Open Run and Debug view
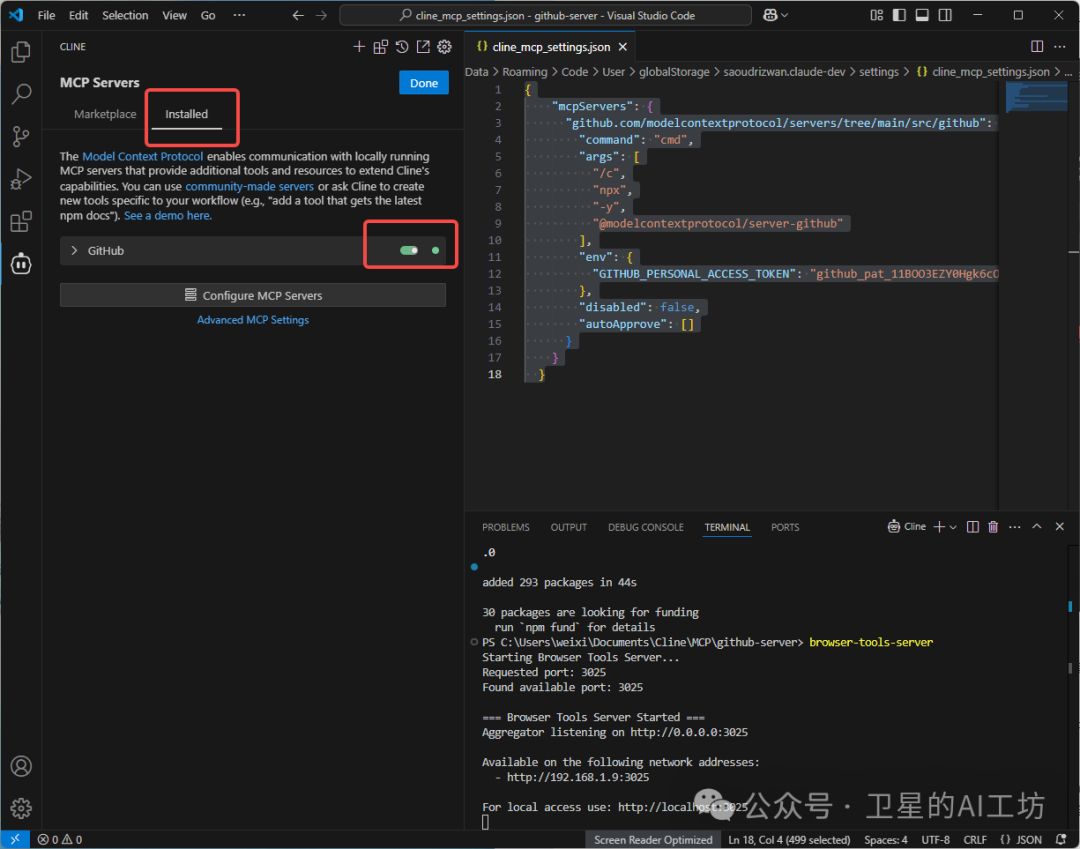The height and width of the screenshot is (849, 1080). coord(21,179)
